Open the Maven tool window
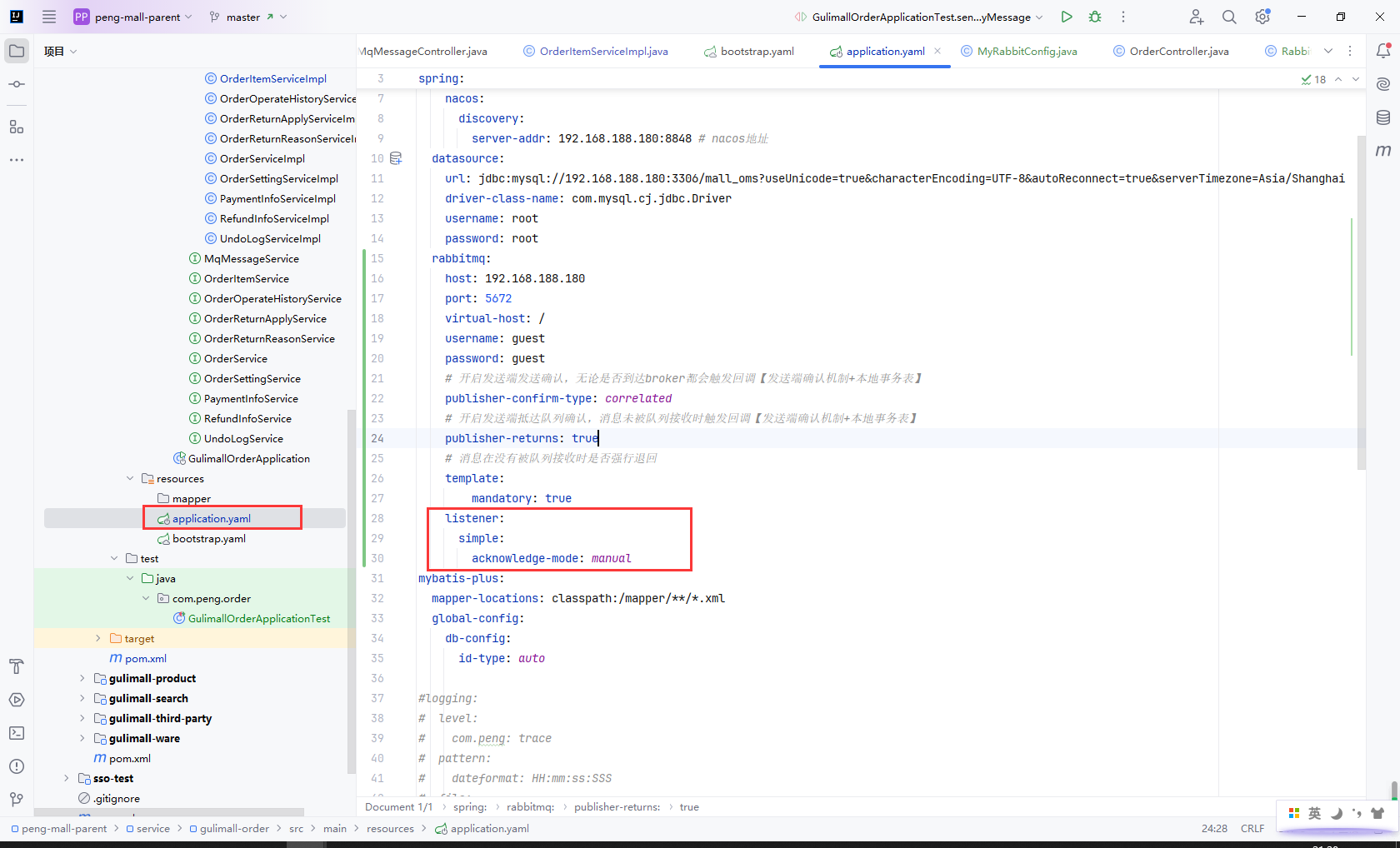This screenshot has width=1400, height=848. pyautogui.click(x=1383, y=151)
